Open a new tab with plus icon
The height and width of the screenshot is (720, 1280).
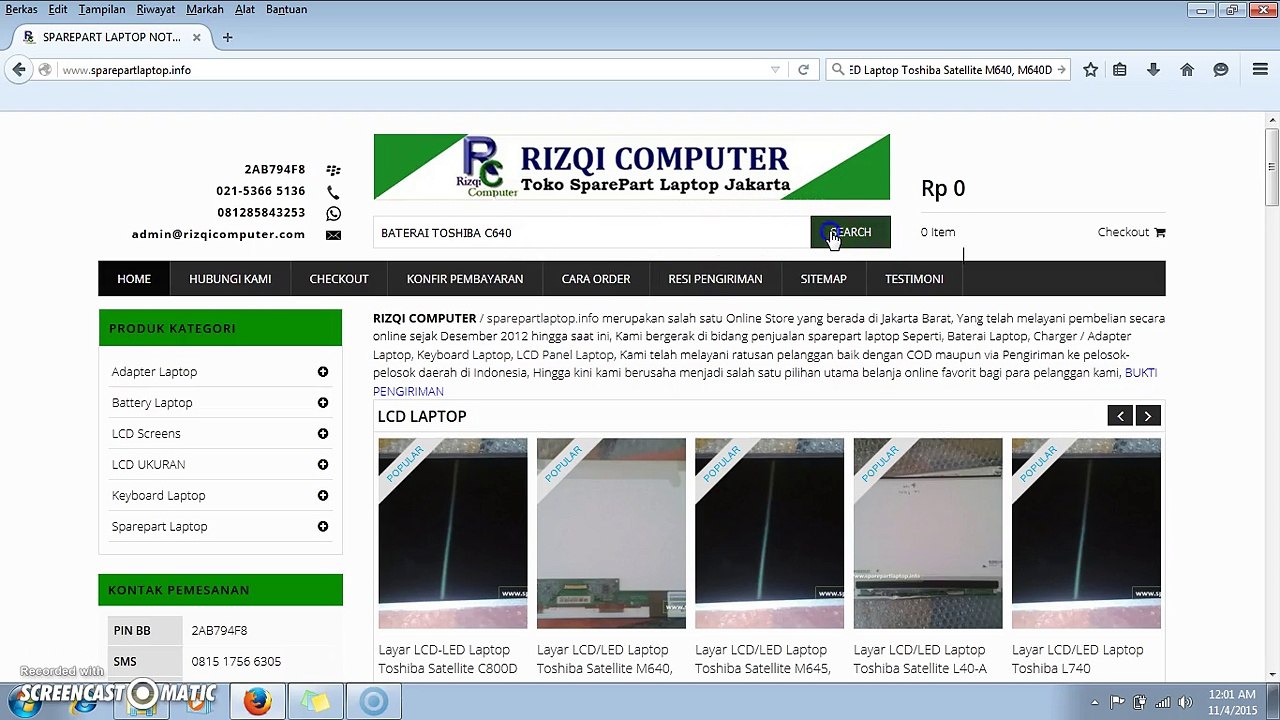pyautogui.click(x=227, y=37)
